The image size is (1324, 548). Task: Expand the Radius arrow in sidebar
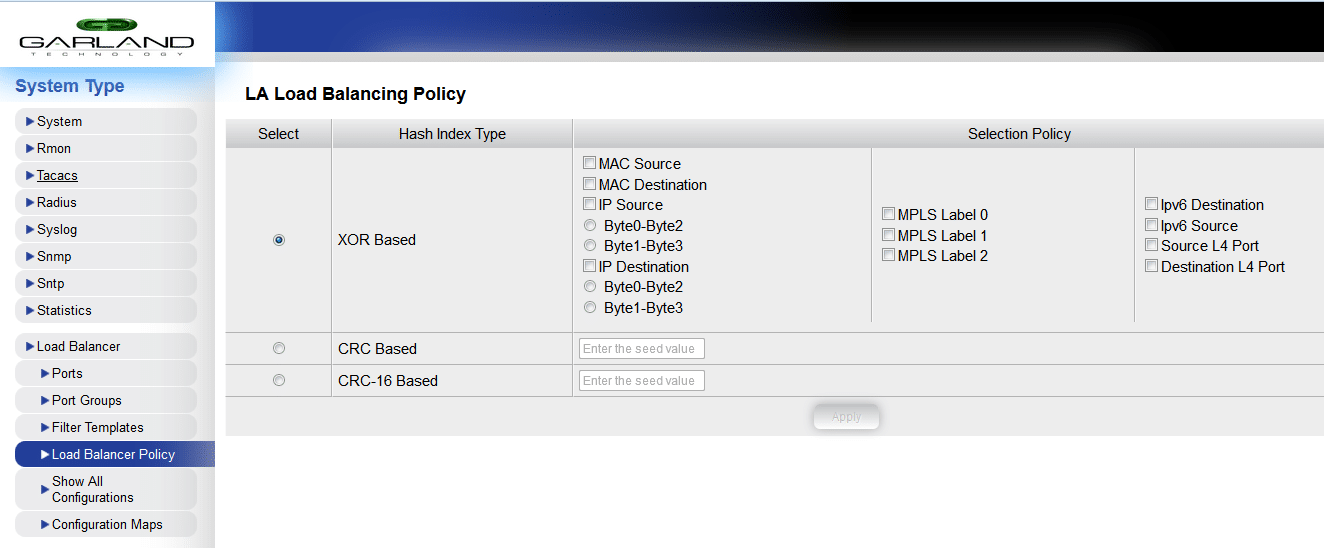click(31, 202)
